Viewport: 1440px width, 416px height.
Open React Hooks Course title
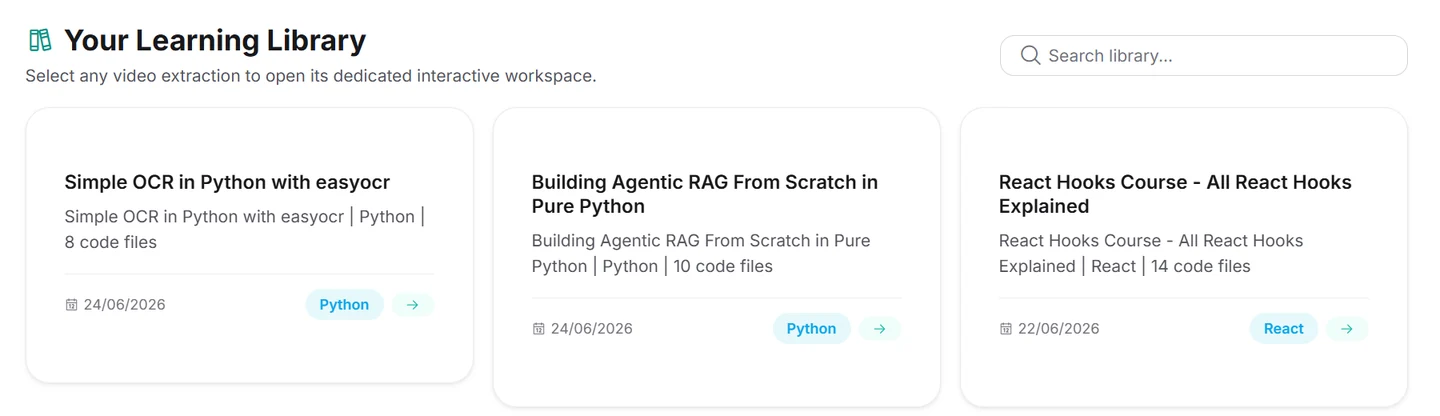[x=1175, y=194]
